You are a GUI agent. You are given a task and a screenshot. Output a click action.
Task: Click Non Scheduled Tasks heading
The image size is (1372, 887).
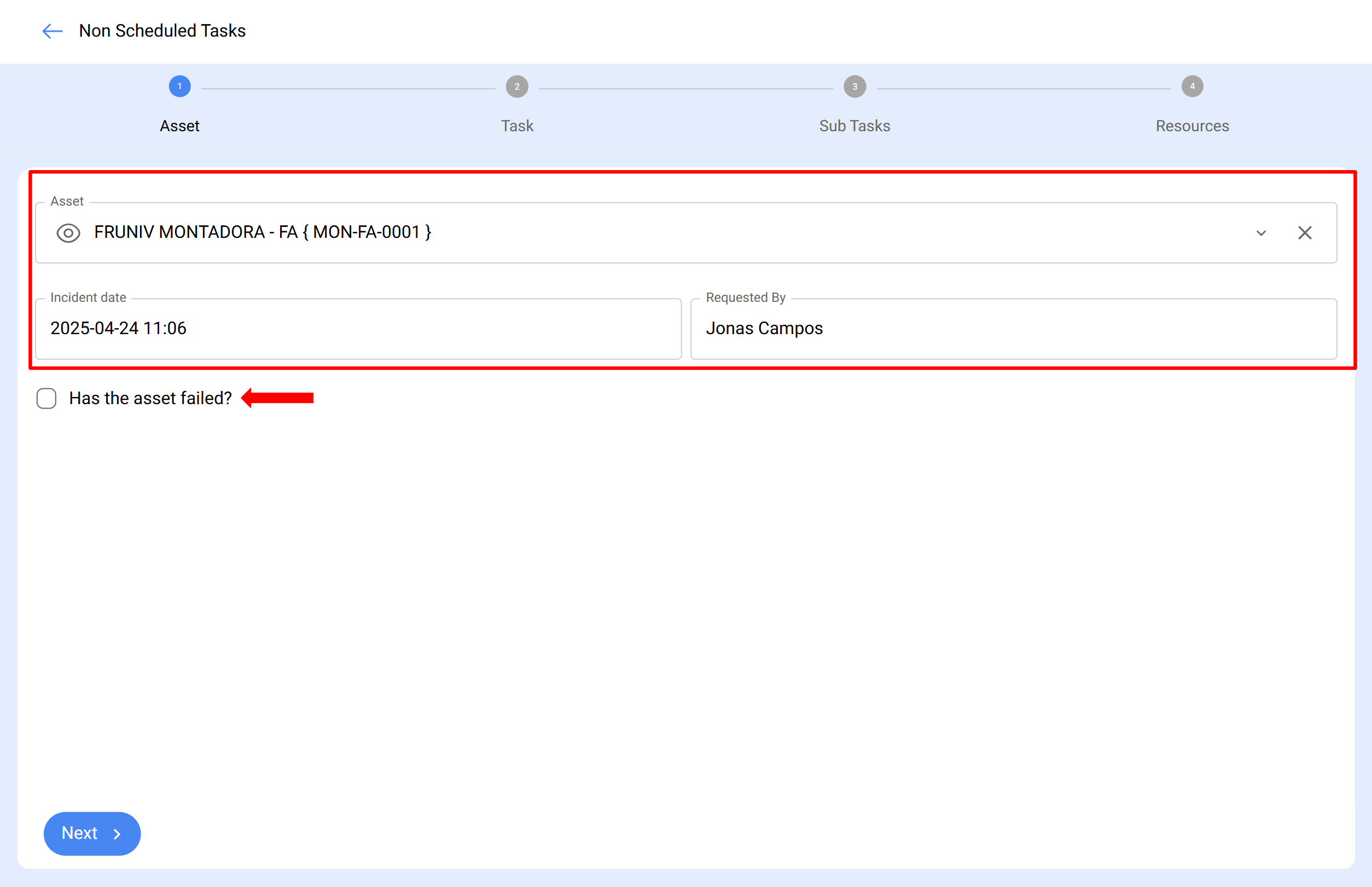162,31
